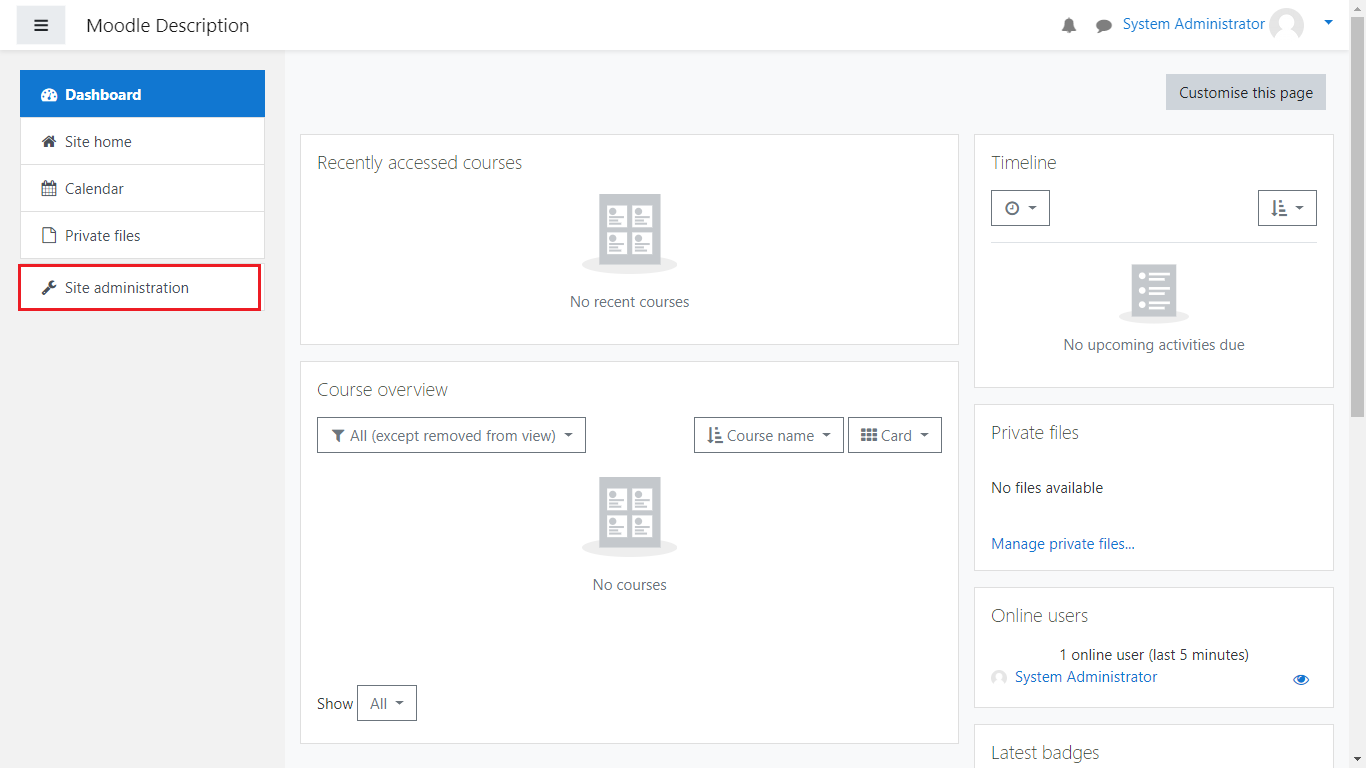1366x768 pixels.
Task: Open the notifications bell icon
Action: pyautogui.click(x=1069, y=26)
